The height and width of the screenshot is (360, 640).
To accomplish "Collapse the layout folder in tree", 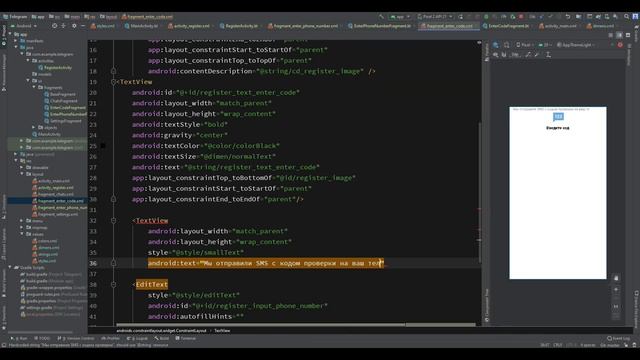I will tap(22, 174).
